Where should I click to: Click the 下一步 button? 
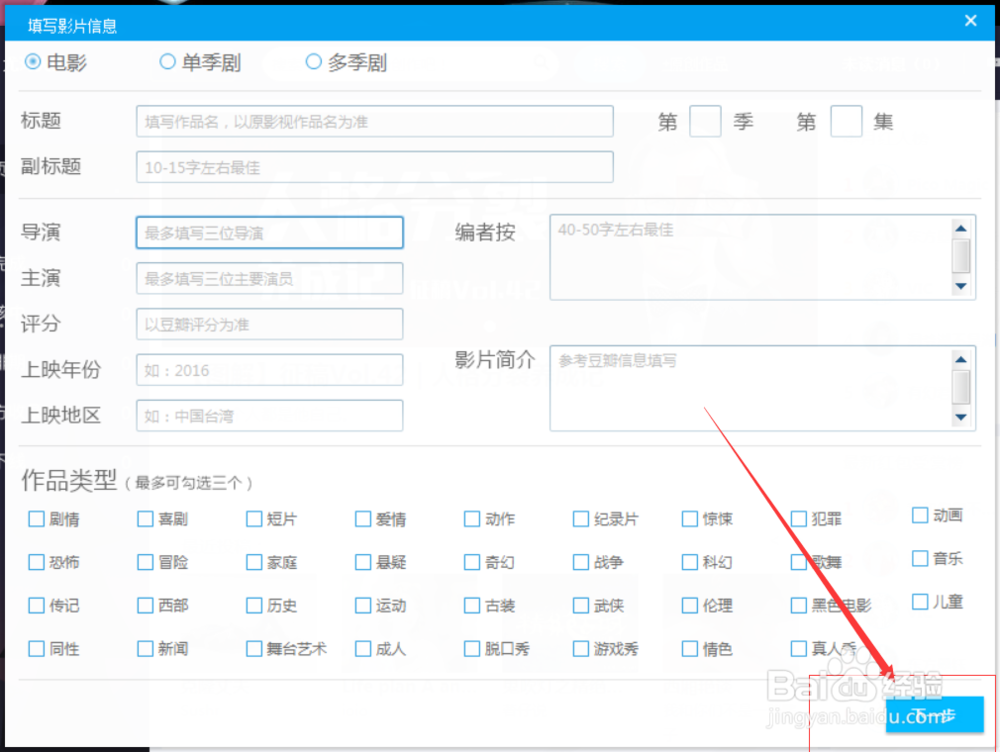(x=933, y=716)
